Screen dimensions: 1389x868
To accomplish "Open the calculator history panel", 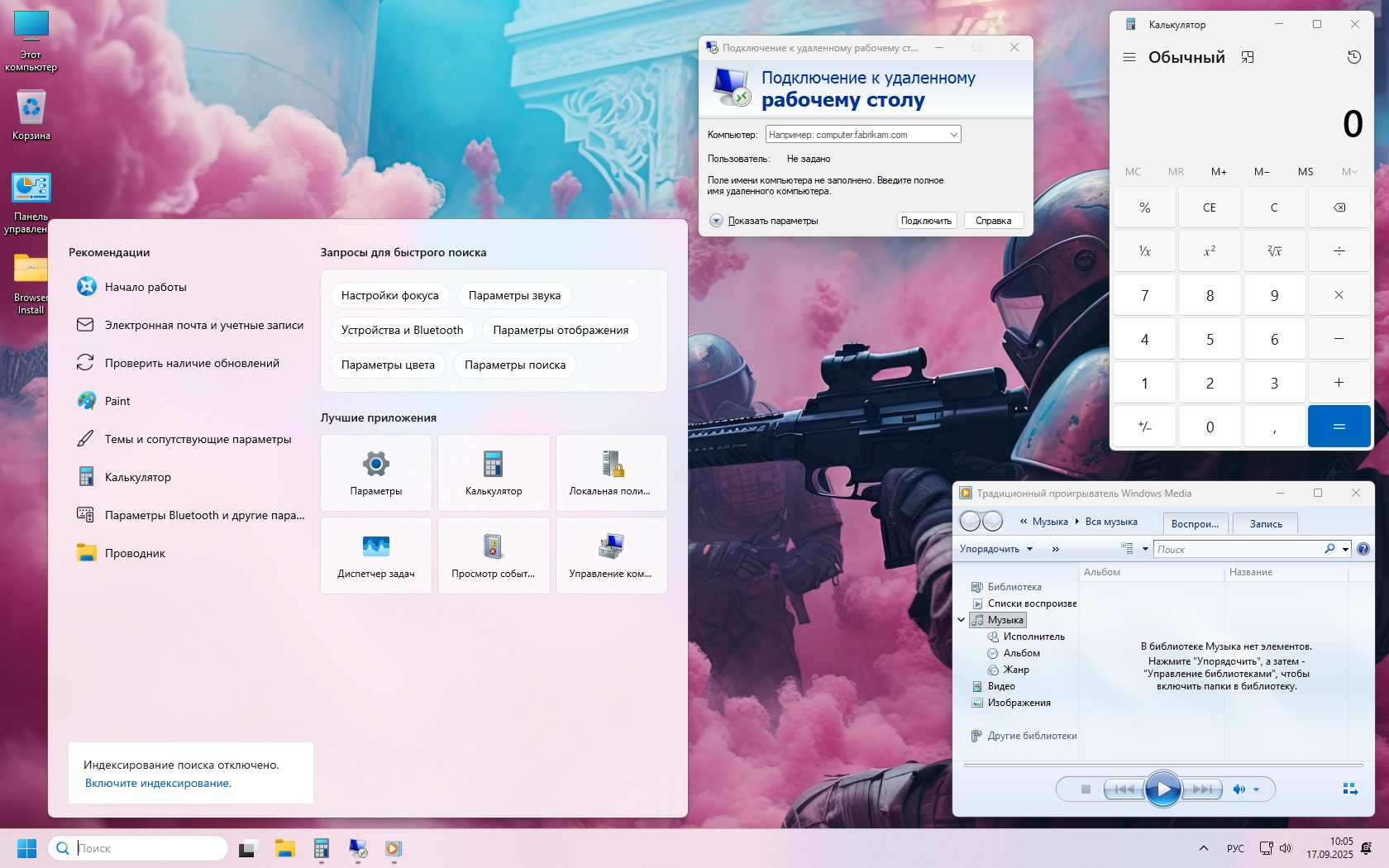I will click(x=1353, y=57).
